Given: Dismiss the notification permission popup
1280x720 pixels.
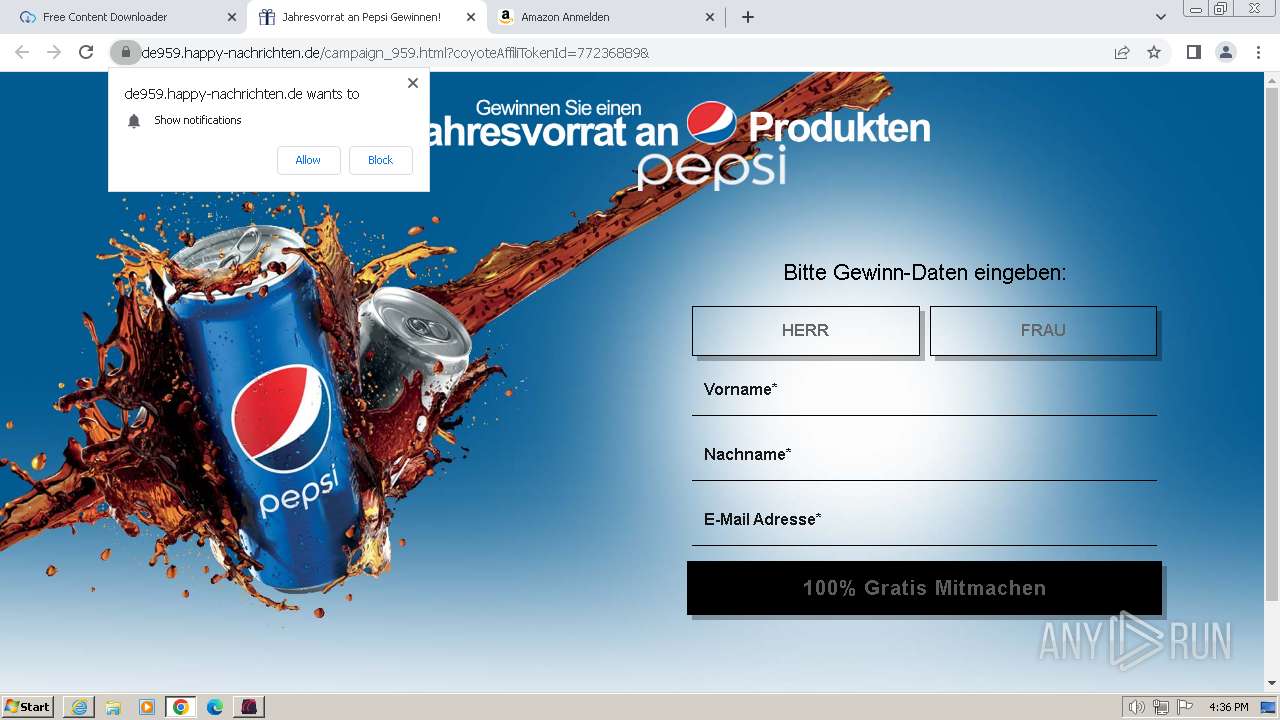Looking at the screenshot, I should pyautogui.click(x=413, y=83).
